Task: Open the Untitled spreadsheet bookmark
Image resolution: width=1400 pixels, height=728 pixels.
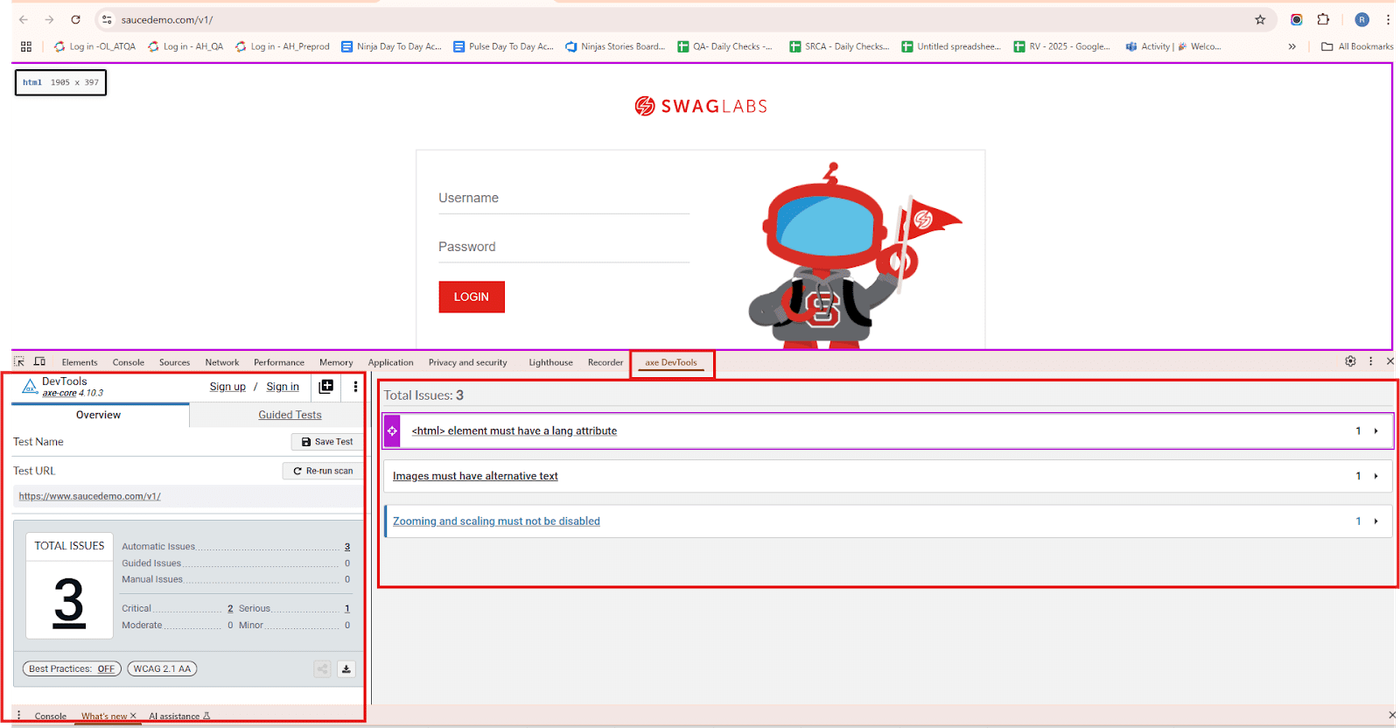Action: point(950,46)
